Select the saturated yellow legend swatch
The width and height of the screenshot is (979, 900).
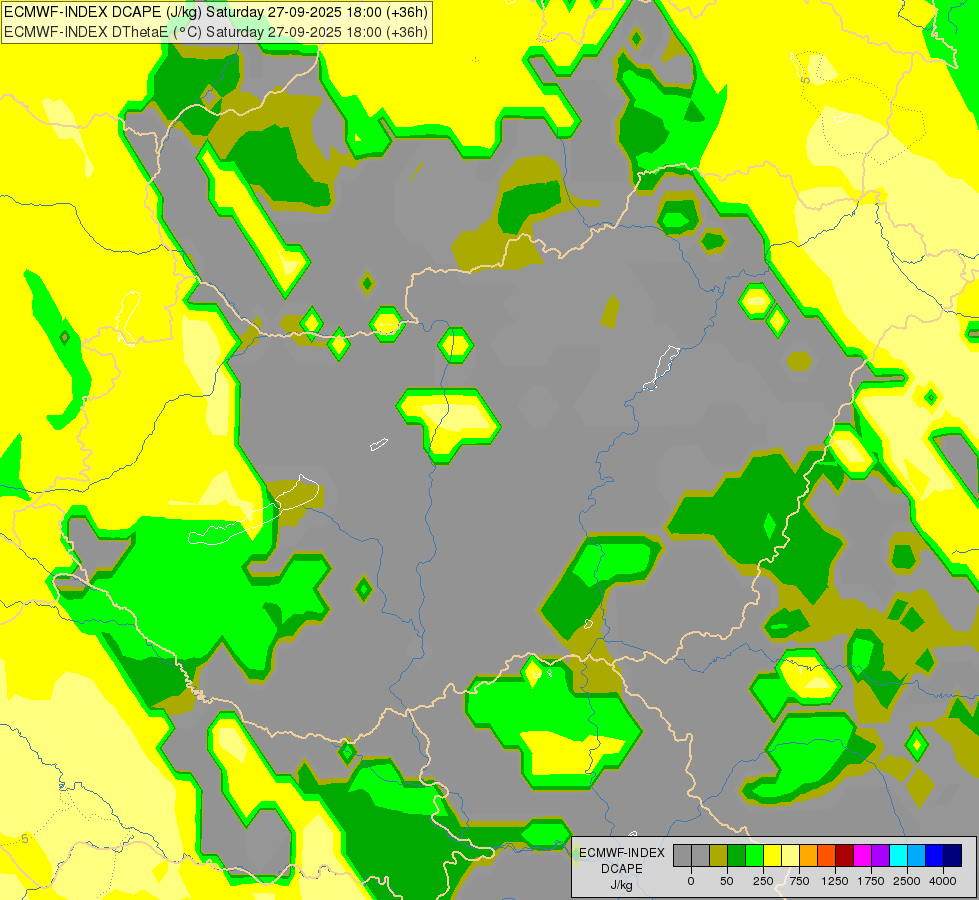coord(772,856)
